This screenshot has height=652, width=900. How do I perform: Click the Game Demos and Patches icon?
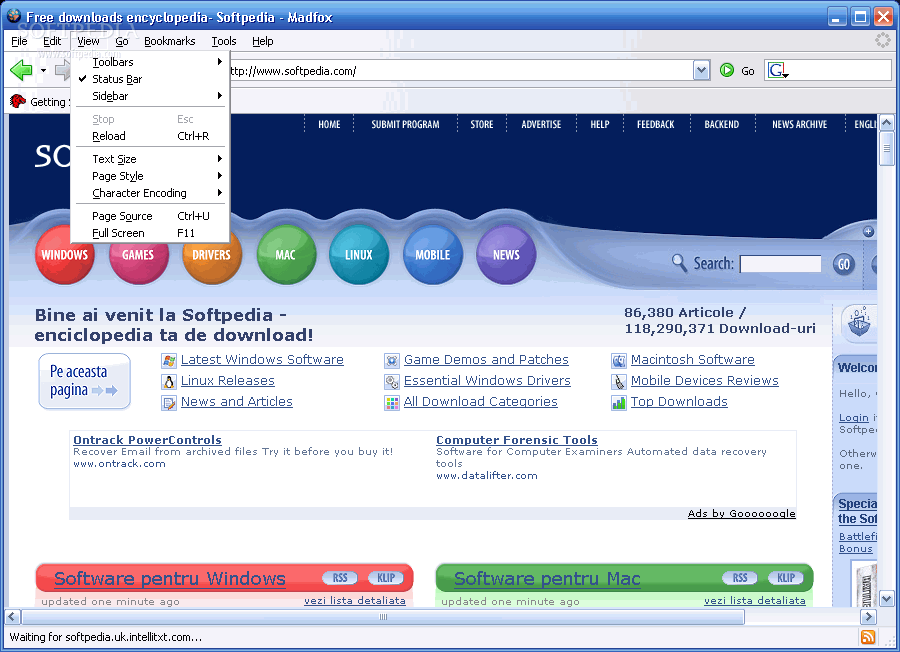point(392,360)
